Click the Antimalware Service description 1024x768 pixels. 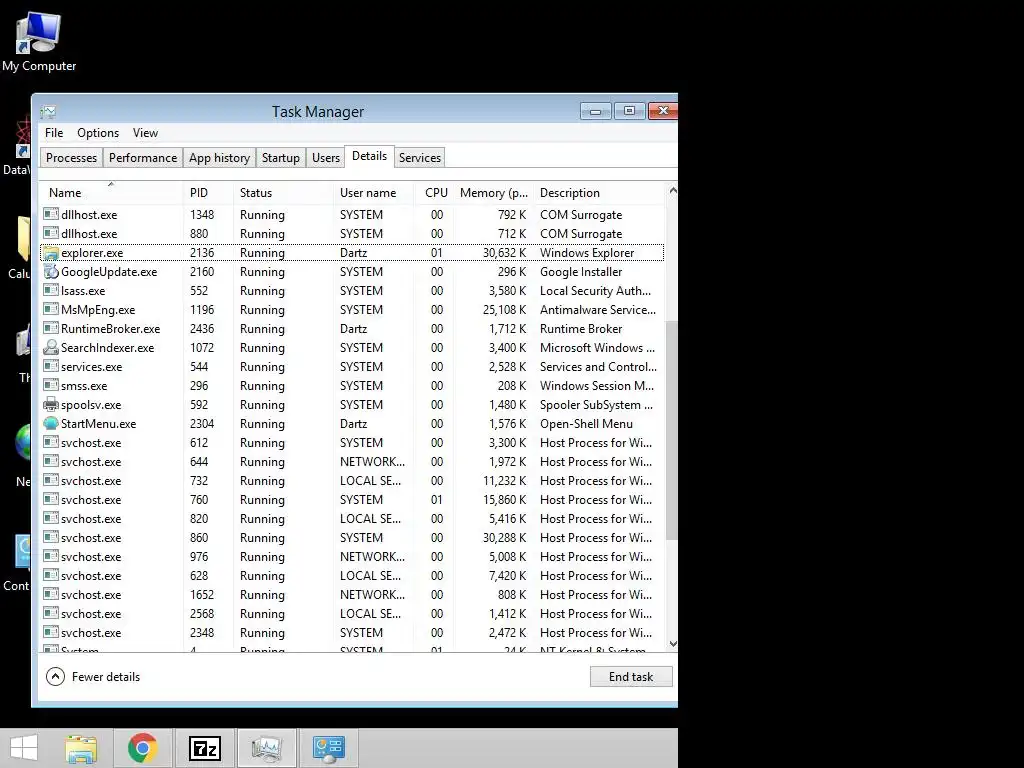pyautogui.click(x=598, y=310)
